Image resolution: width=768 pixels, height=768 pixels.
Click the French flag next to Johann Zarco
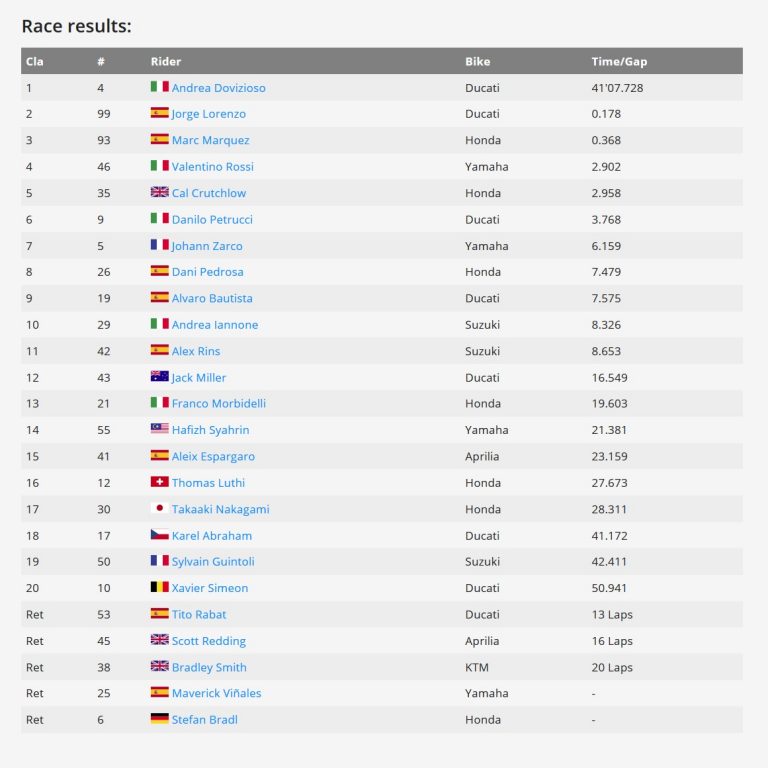click(x=159, y=245)
